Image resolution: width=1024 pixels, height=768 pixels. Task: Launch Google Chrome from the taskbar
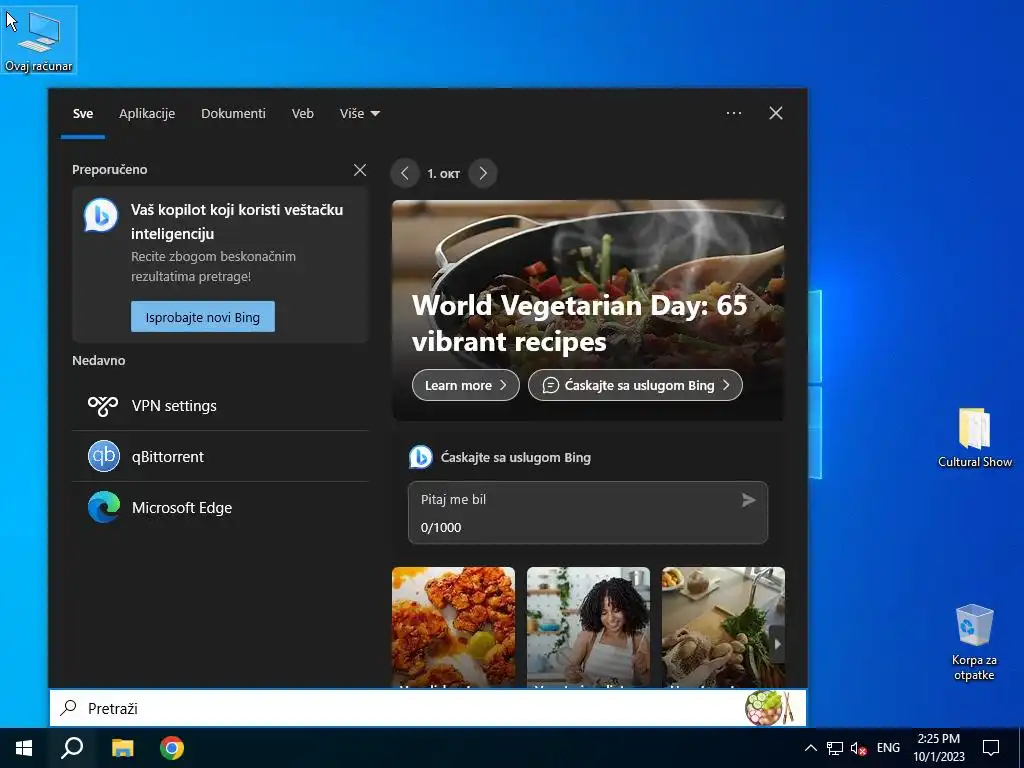[x=172, y=748]
